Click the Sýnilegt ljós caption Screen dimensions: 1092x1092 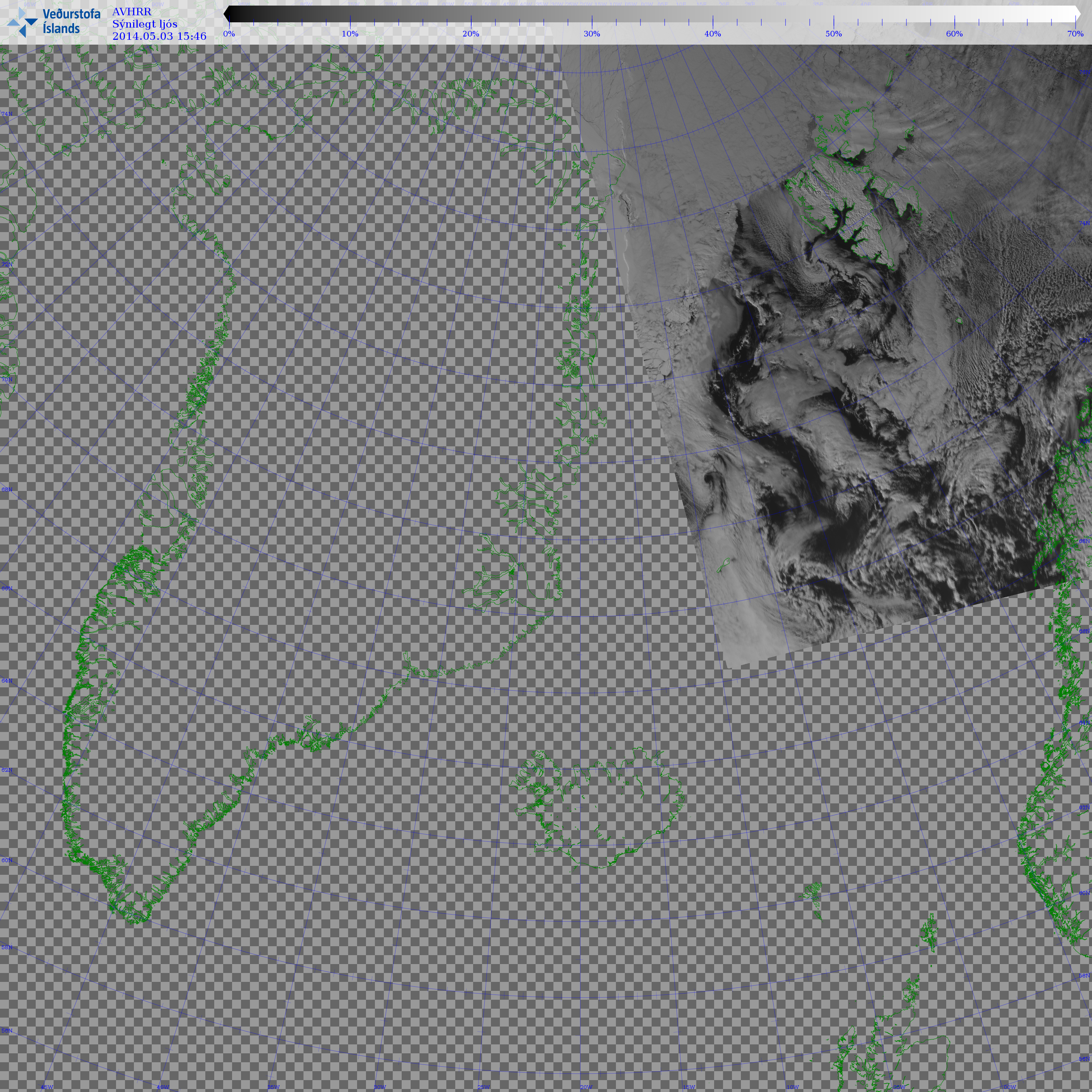(x=145, y=24)
